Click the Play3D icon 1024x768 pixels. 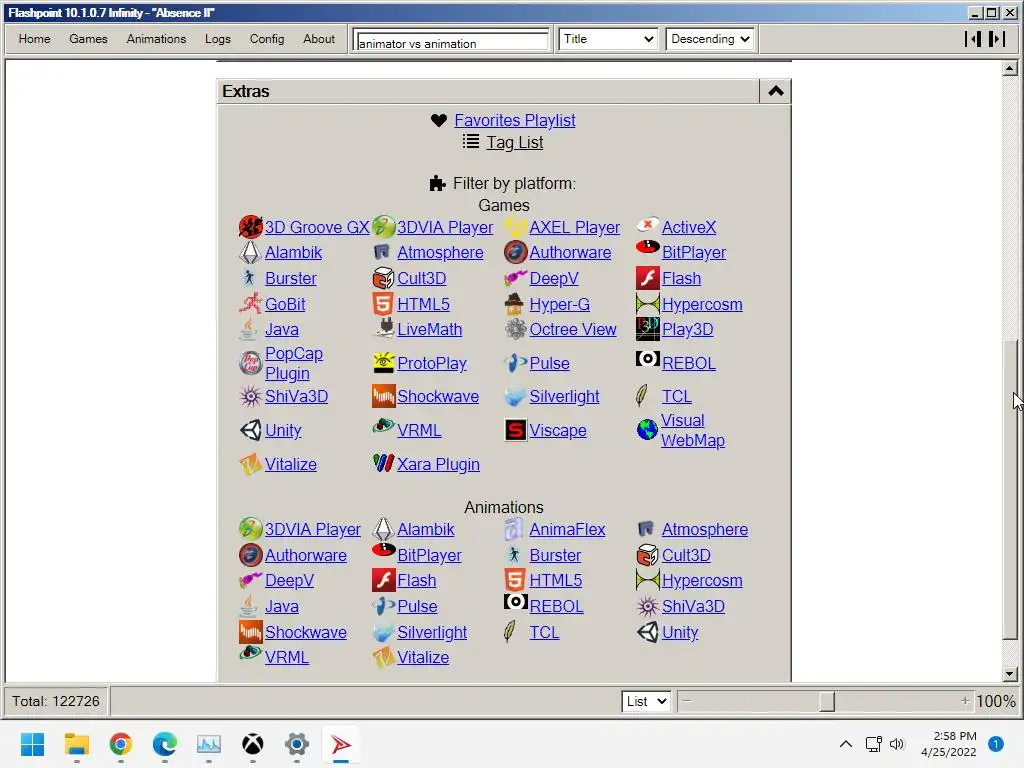pyautogui.click(x=647, y=329)
